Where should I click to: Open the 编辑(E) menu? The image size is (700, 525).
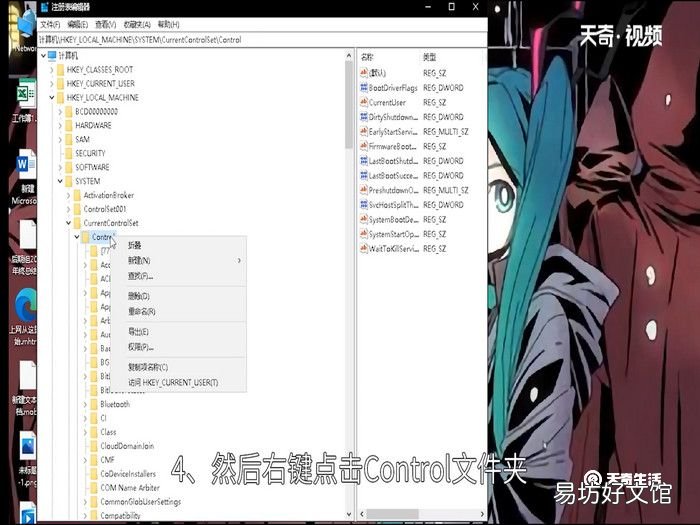point(78,24)
